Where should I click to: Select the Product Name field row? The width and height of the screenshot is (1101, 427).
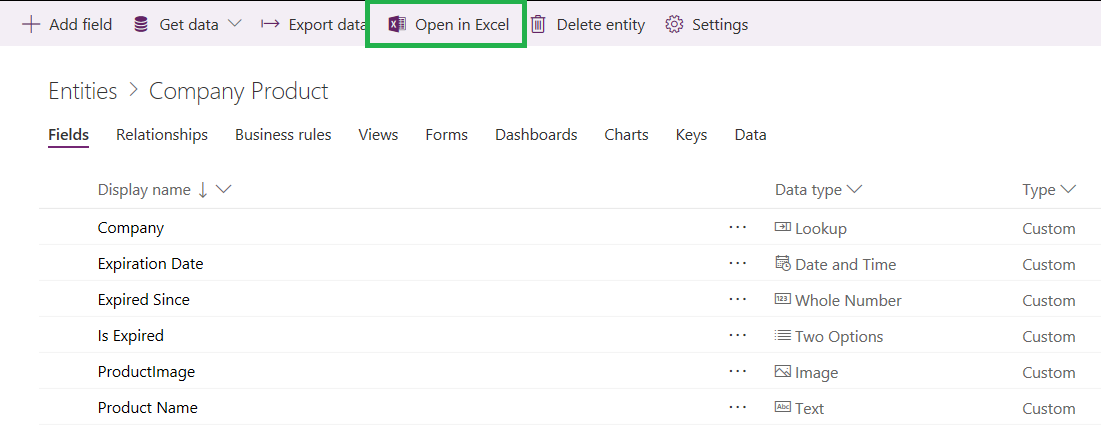(148, 408)
